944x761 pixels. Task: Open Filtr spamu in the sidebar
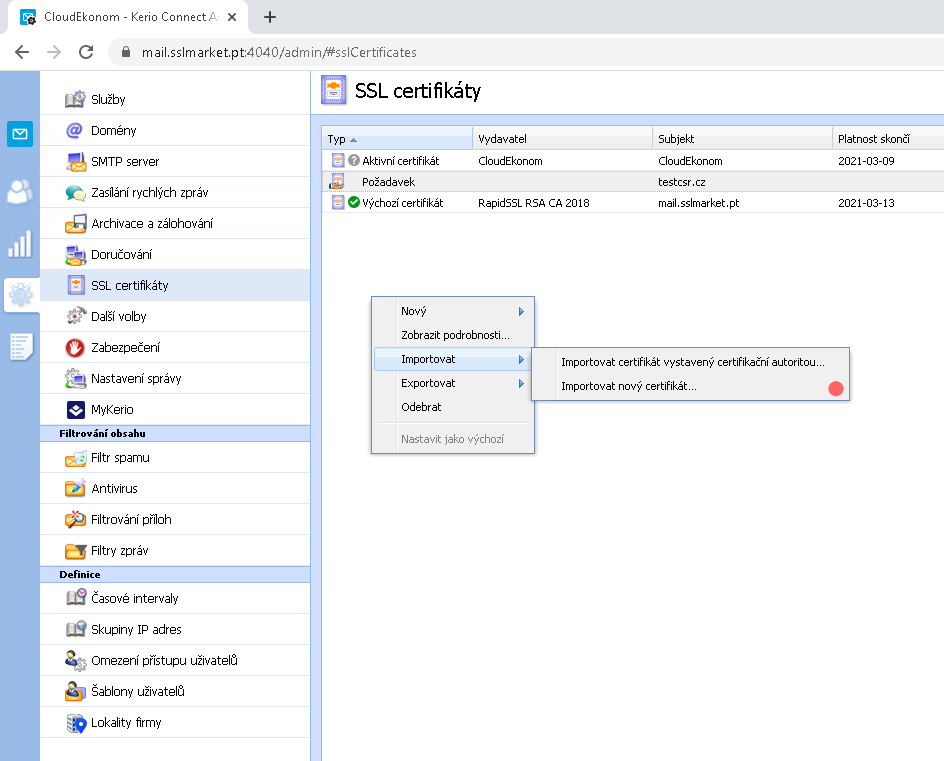pyautogui.click(x=120, y=458)
